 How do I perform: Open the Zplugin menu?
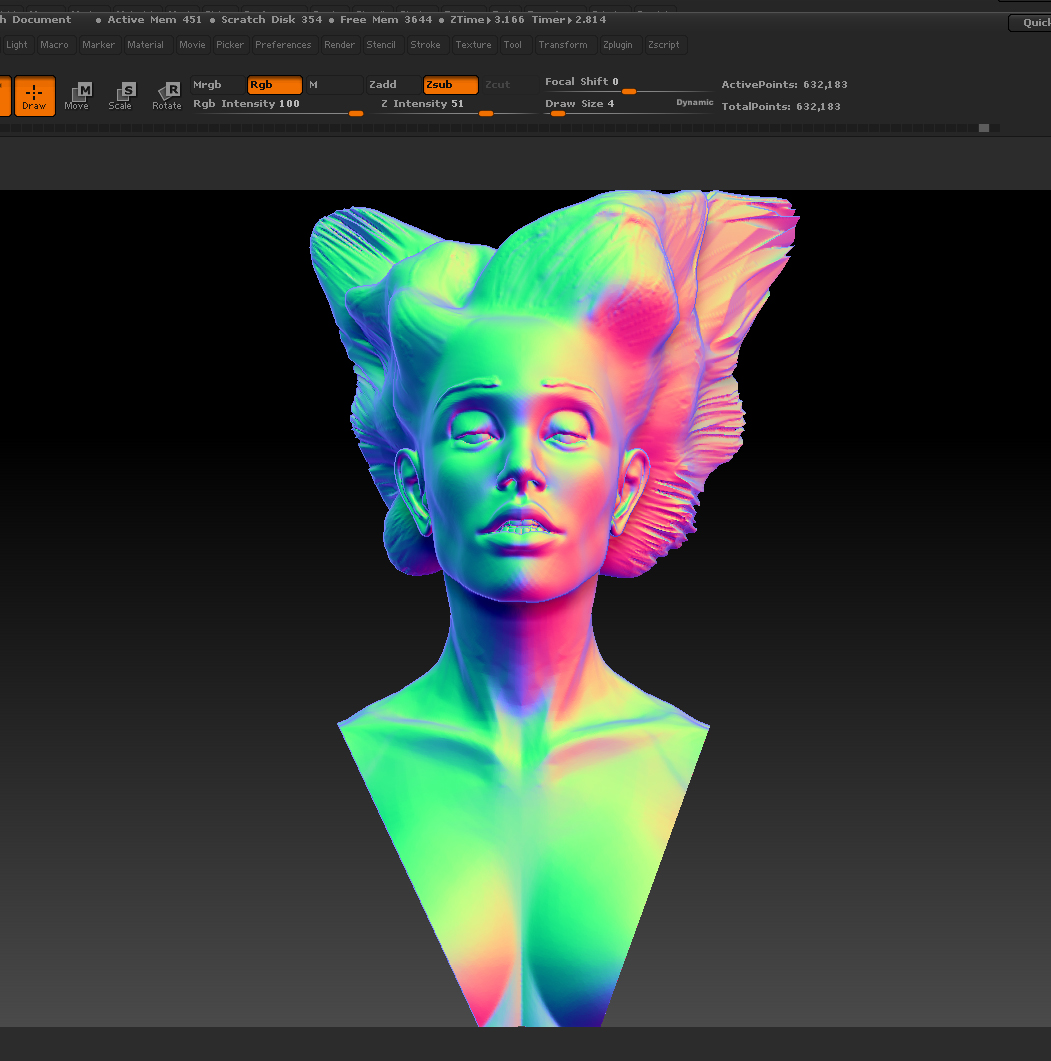tap(619, 44)
